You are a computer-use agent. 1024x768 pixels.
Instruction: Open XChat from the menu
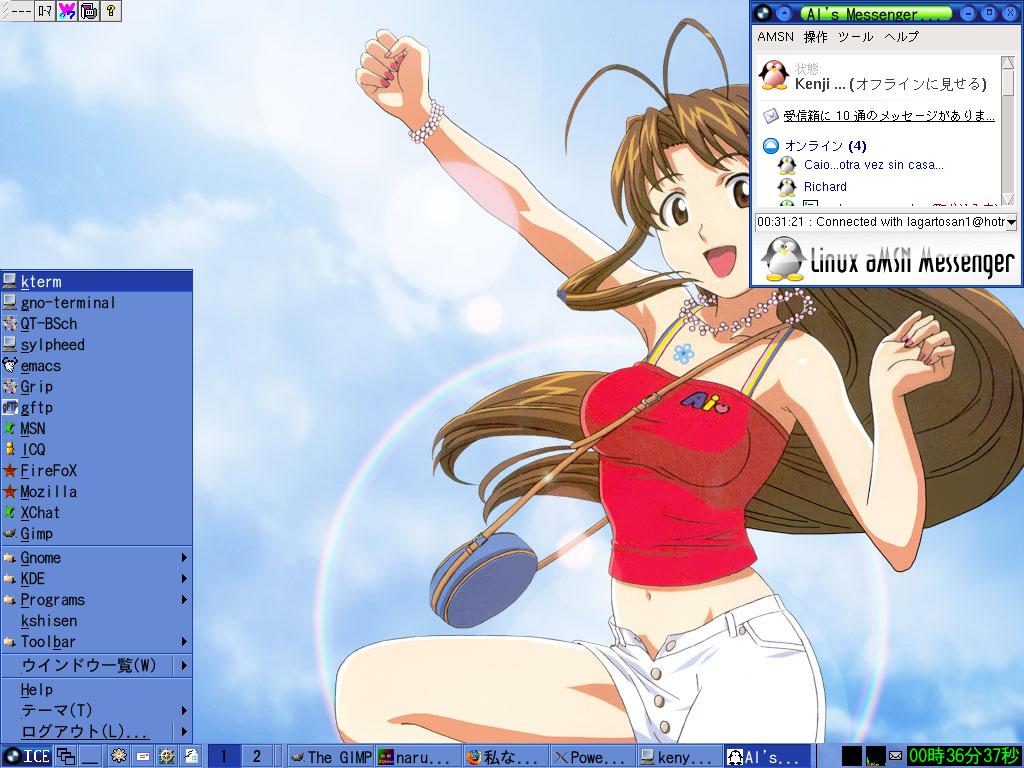tap(40, 513)
